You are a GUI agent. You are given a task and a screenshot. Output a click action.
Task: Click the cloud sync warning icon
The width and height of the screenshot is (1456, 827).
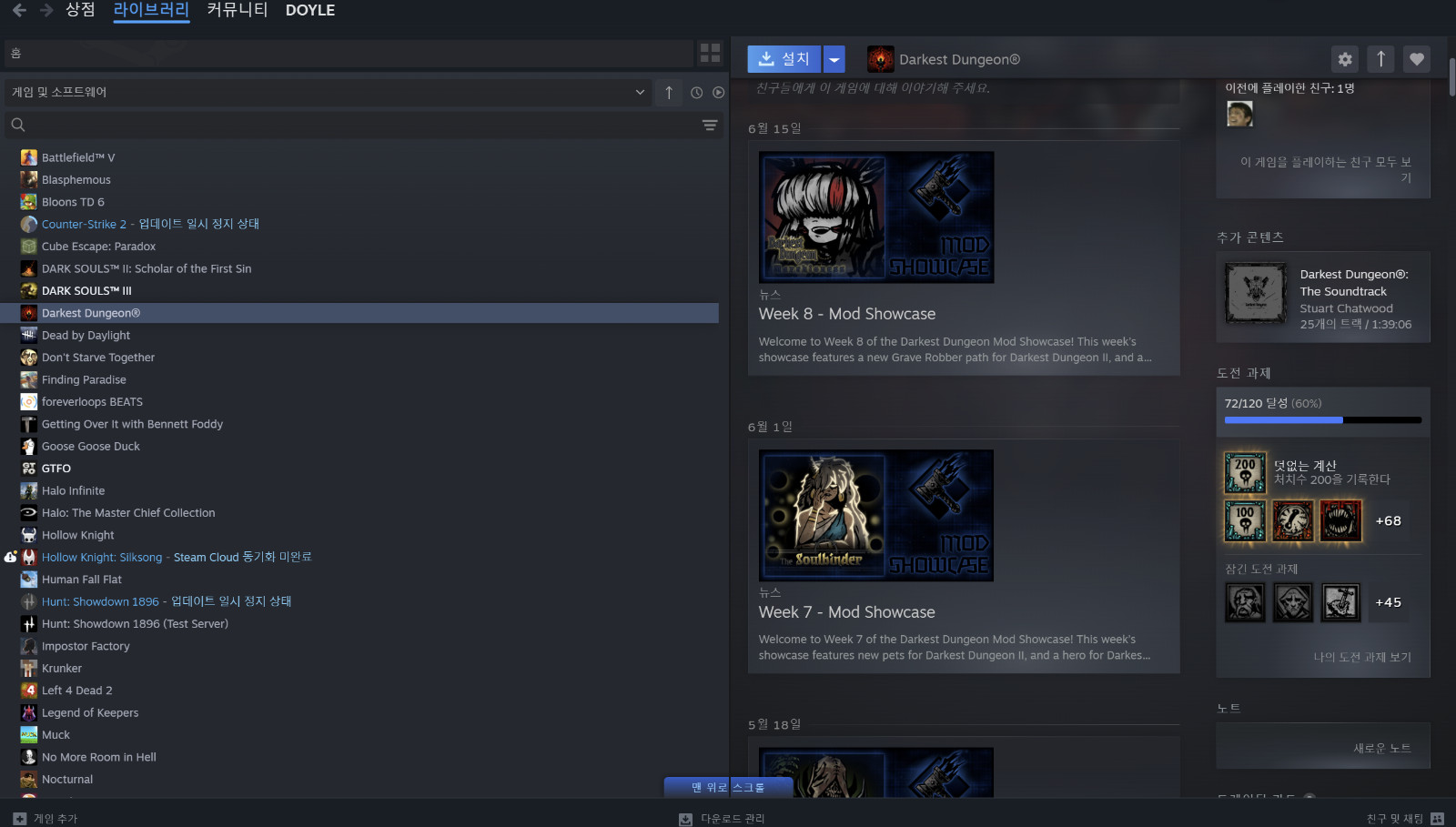[11, 557]
